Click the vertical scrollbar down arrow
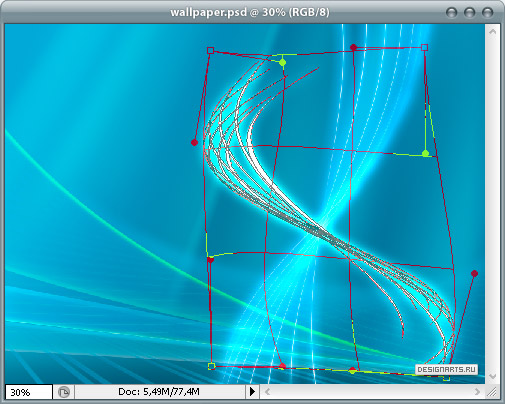The image size is (505, 404). (x=493, y=376)
